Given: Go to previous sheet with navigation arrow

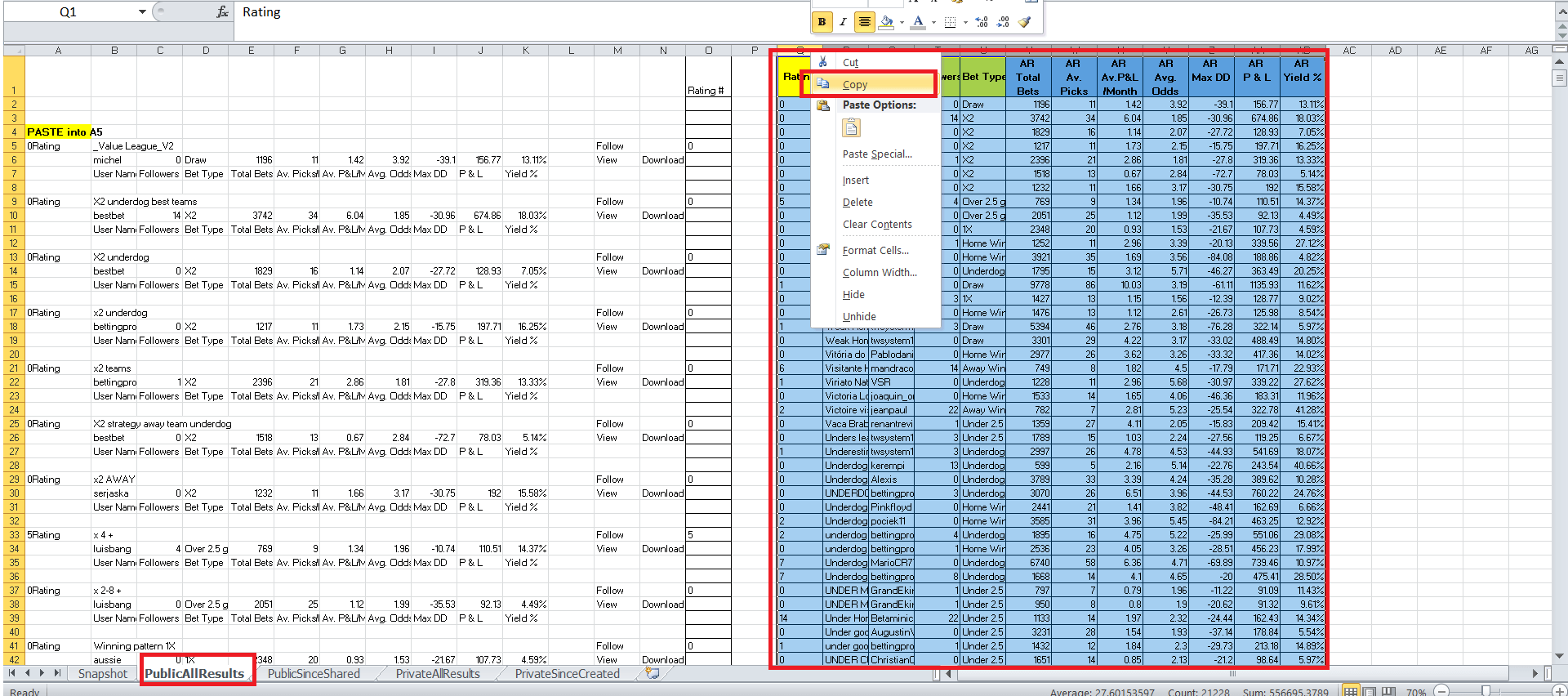Looking at the screenshot, I should (x=28, y=673).
